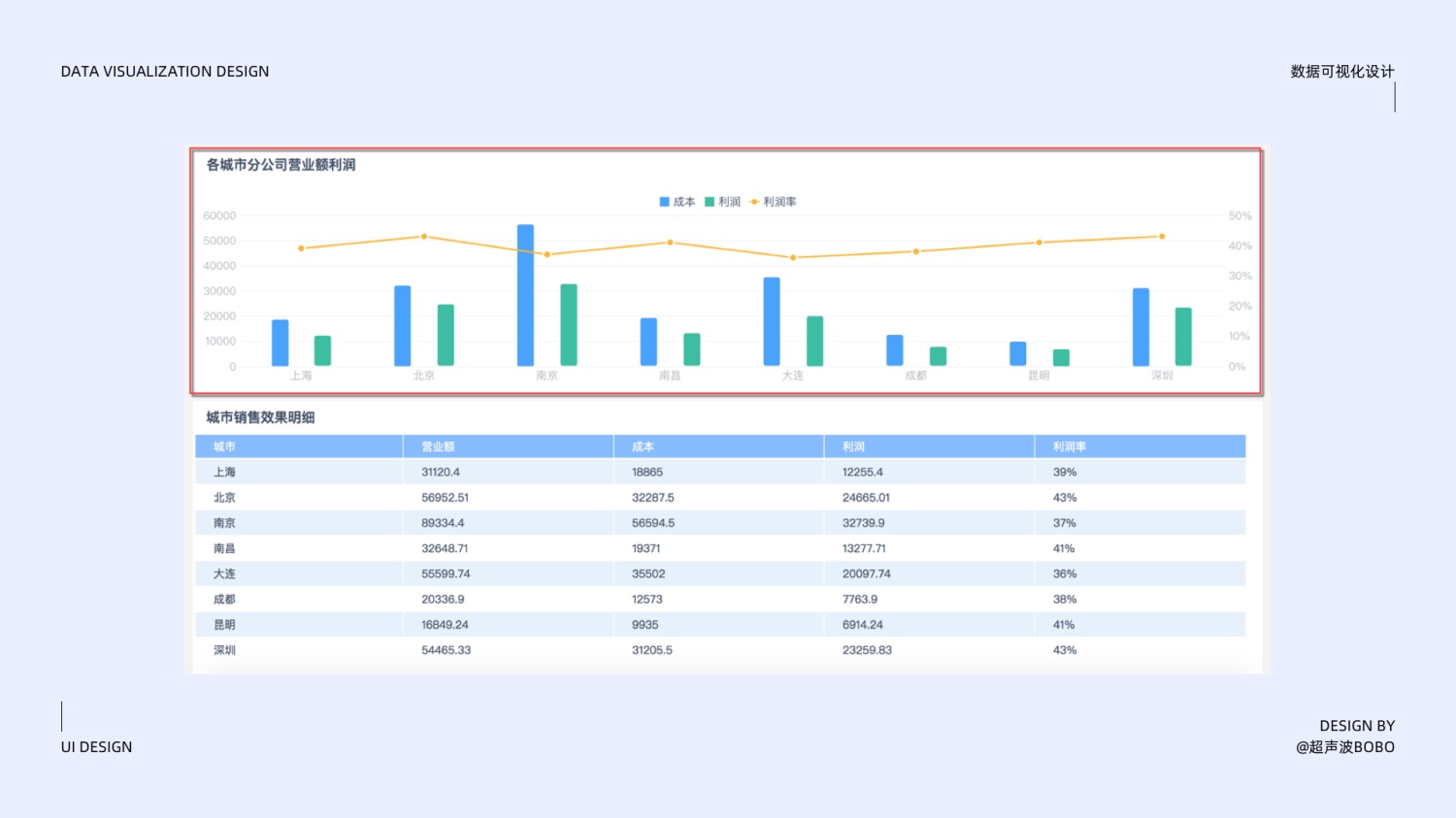1456x818 pixels.
Task: Click the 39% rate in 上海 row
Action: [1065, 472]
